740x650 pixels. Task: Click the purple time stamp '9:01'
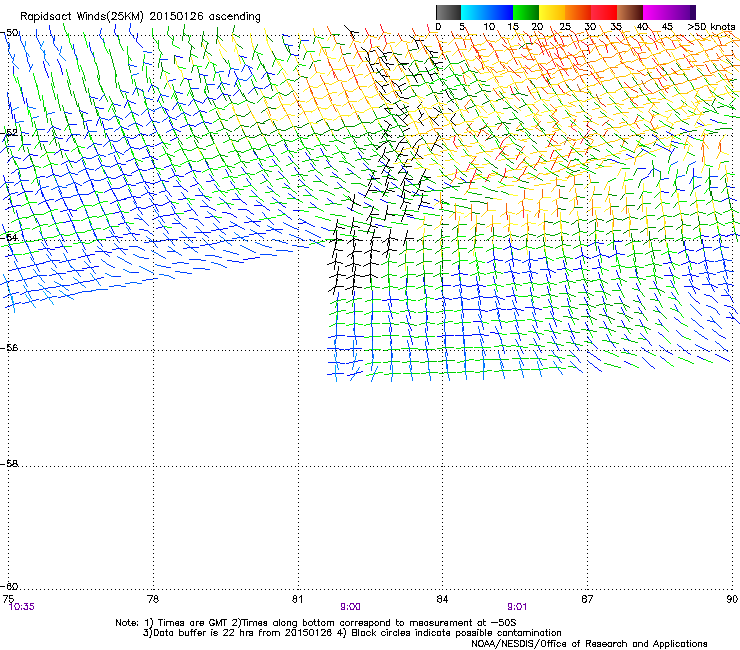[517, 607]
